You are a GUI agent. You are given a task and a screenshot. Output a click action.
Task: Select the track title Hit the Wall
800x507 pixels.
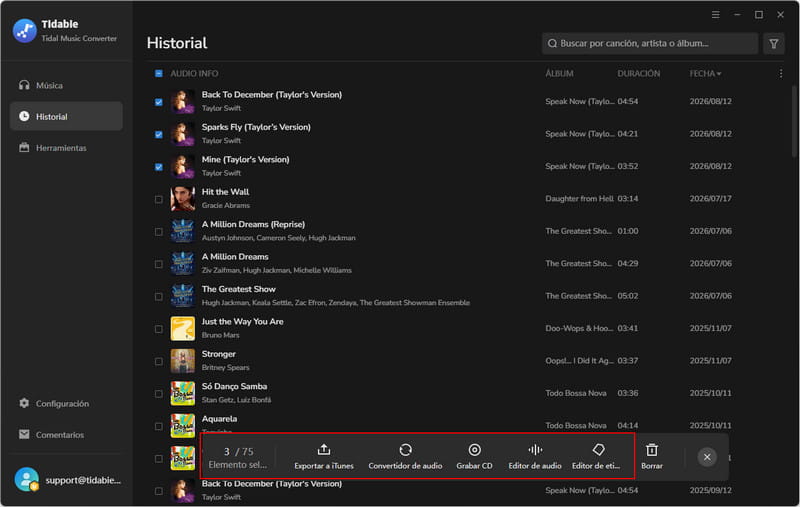[x=225, y=192]
